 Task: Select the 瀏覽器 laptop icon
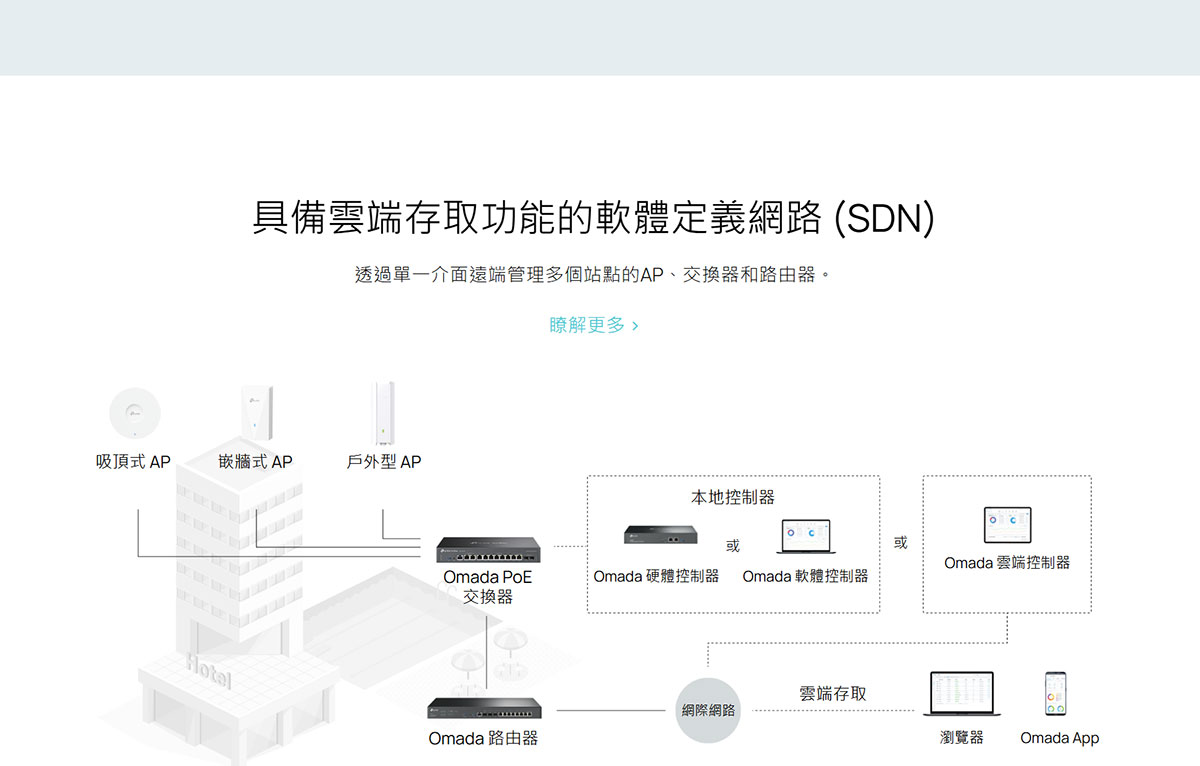(963, 691)
